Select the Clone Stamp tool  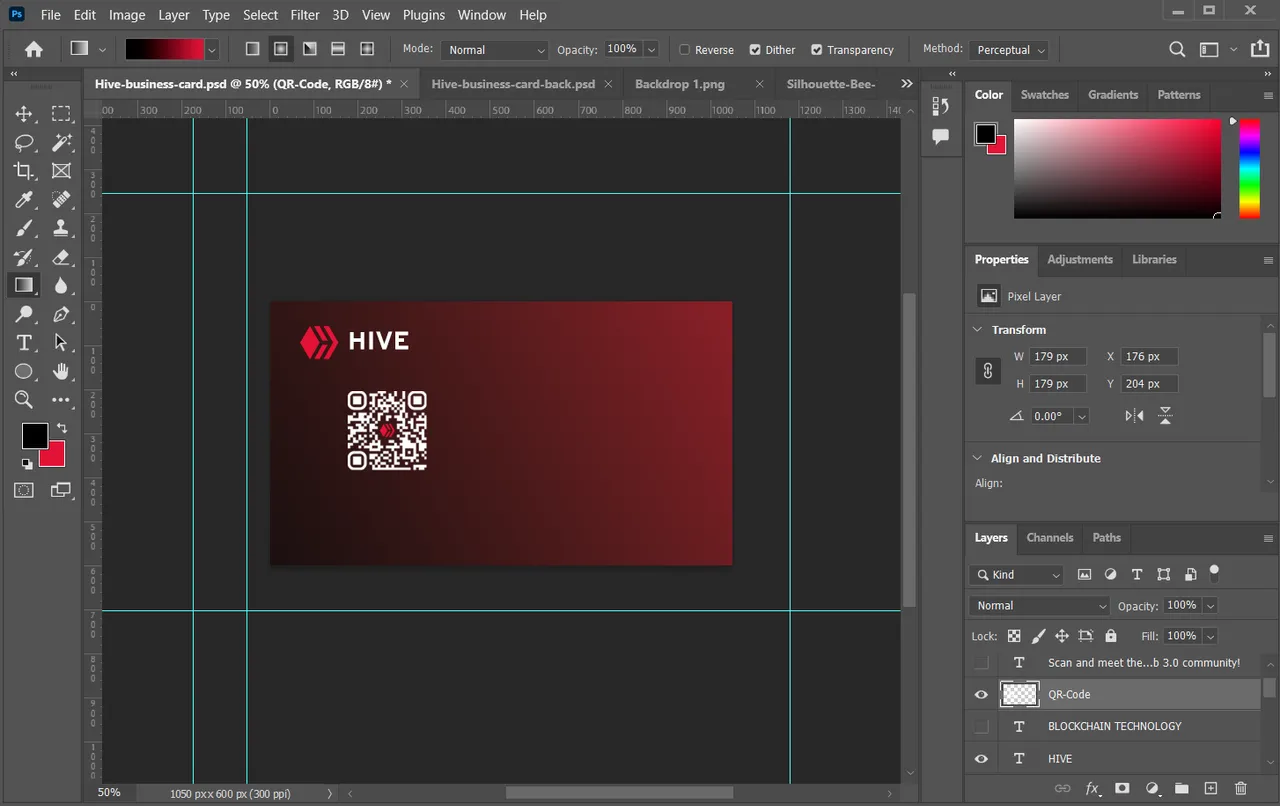pyautogui.click(x=62, y=228)
